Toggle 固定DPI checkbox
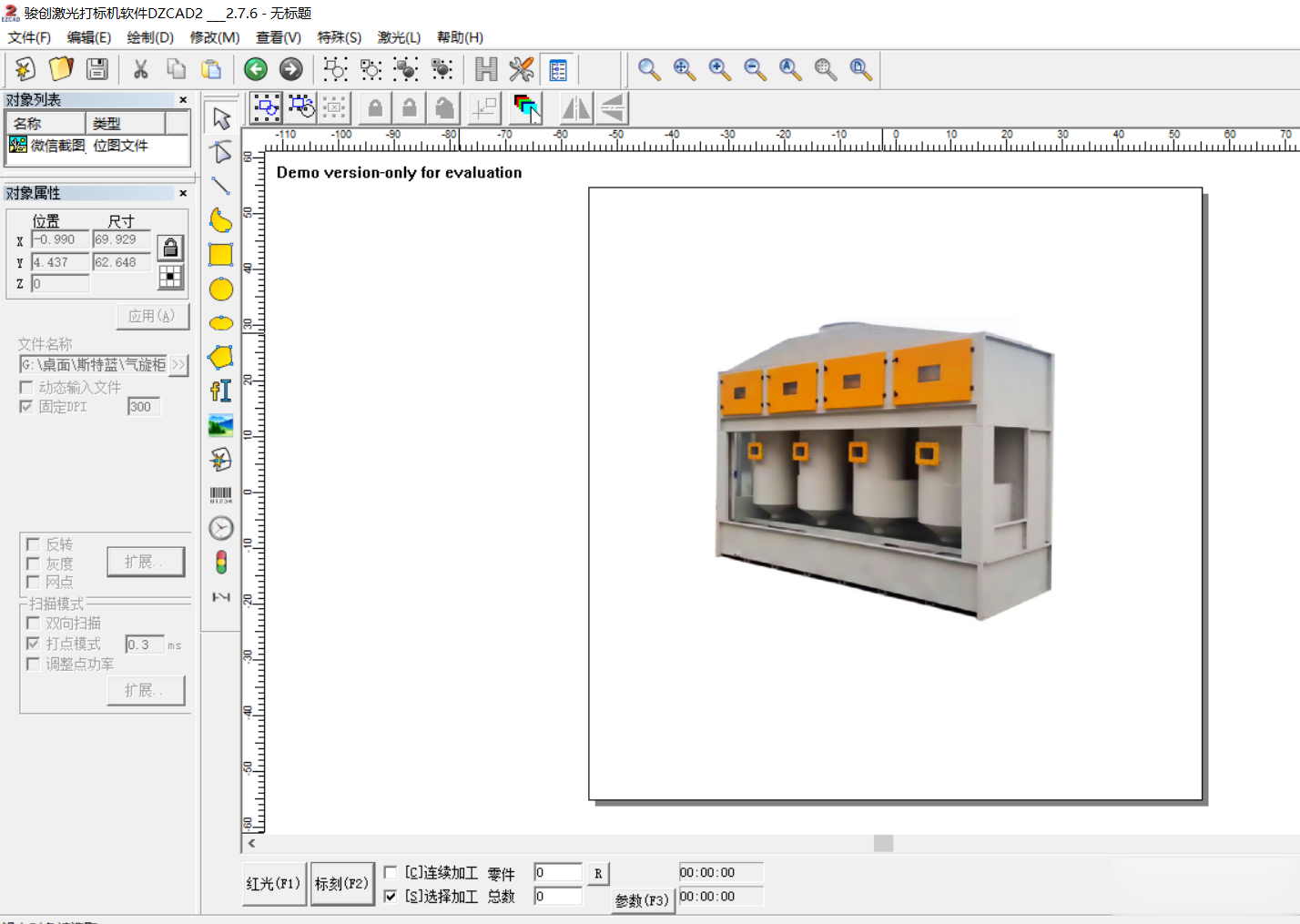1300x924 pixels. [26, 407]
